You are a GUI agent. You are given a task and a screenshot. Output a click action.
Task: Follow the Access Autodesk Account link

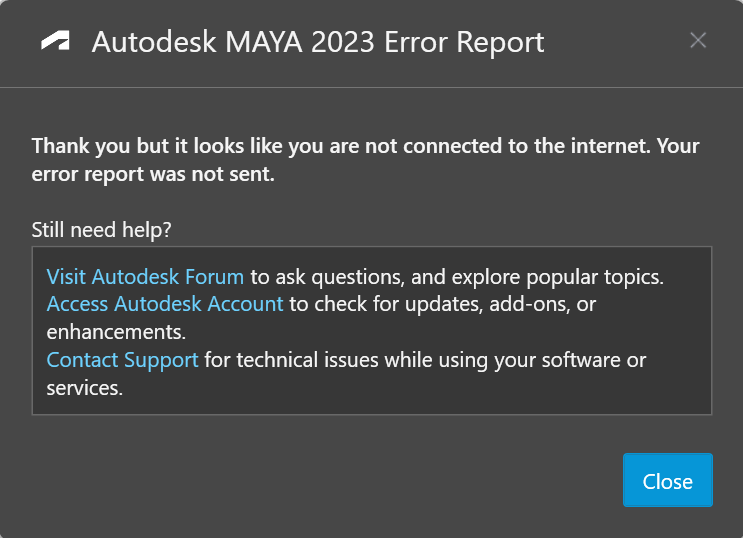165,303
